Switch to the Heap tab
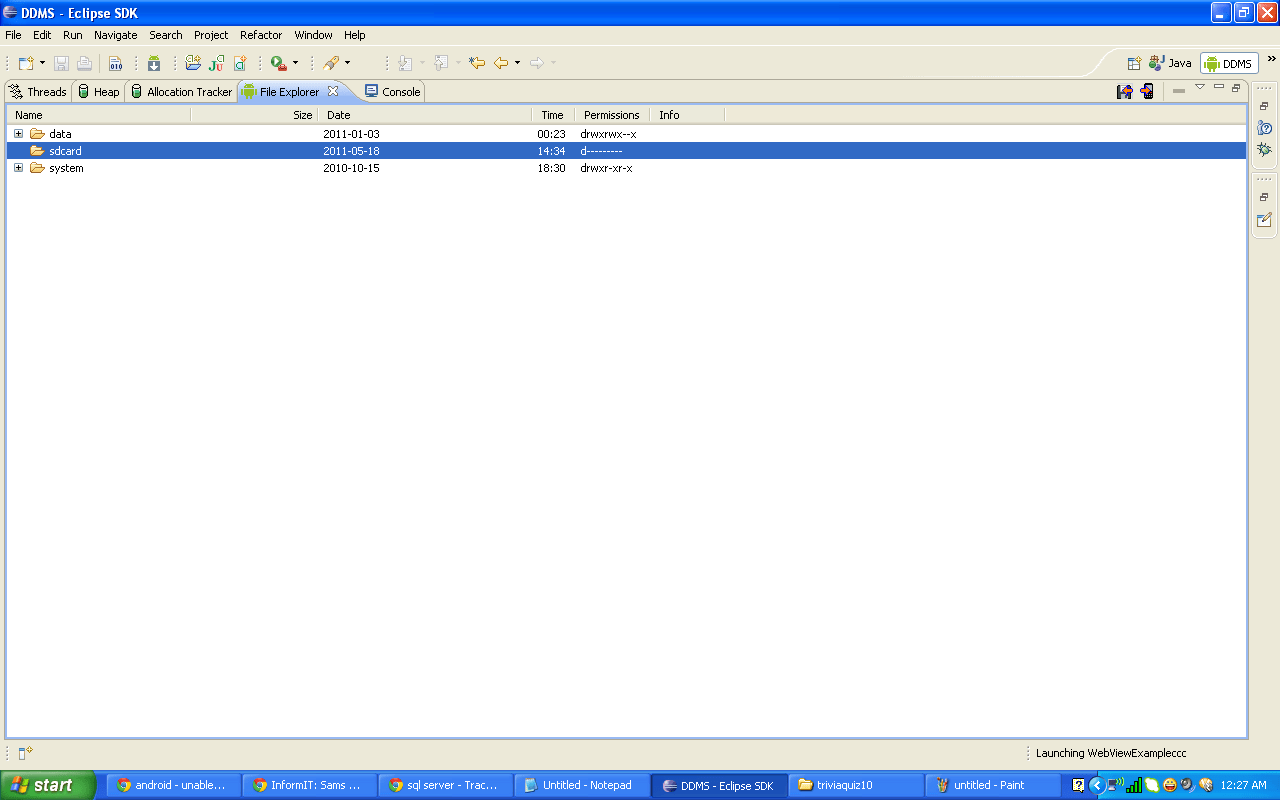The width and height of the screenshot is (1280, 800). pos(97,92)
